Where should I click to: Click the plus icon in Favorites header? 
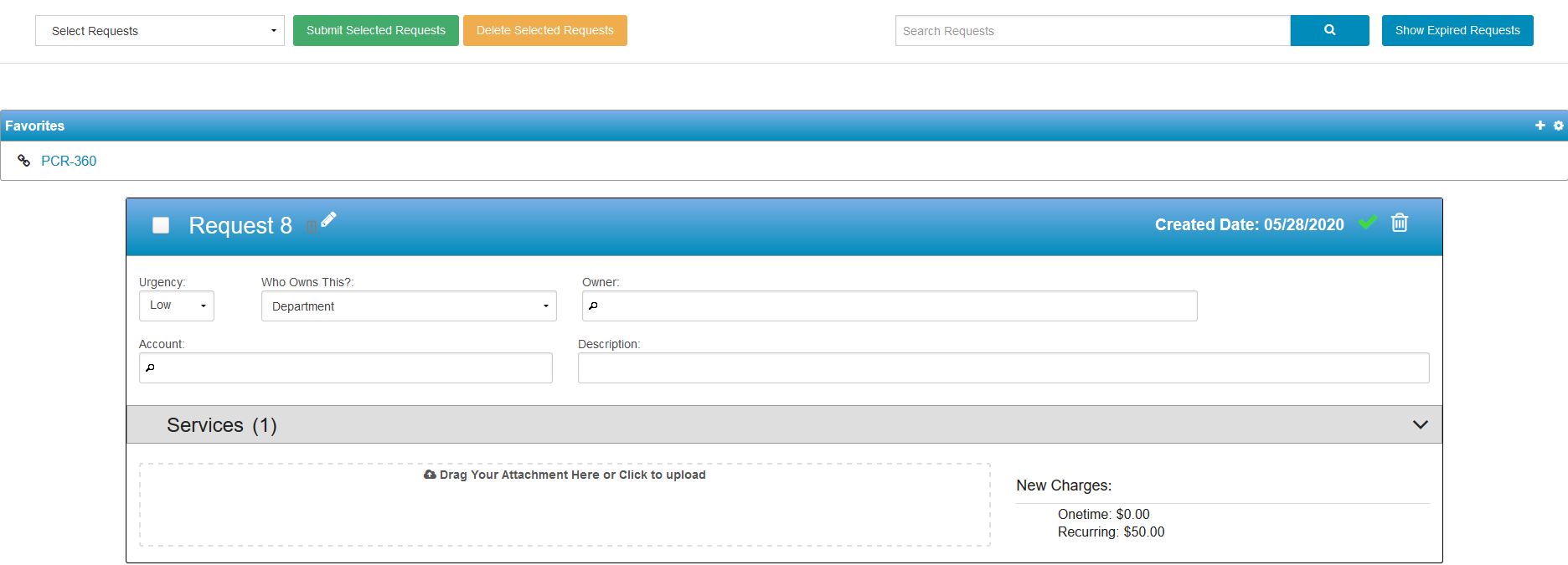[1540, 126]
